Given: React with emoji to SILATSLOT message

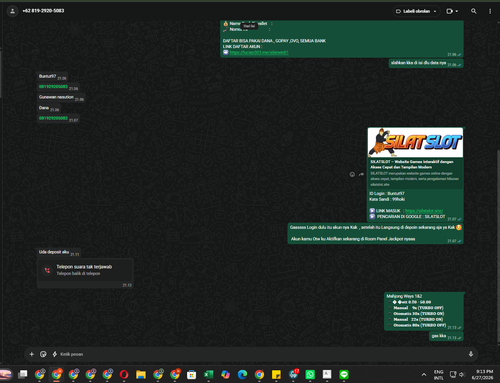Looking at the screenshot, I should (x=352, y=174).
